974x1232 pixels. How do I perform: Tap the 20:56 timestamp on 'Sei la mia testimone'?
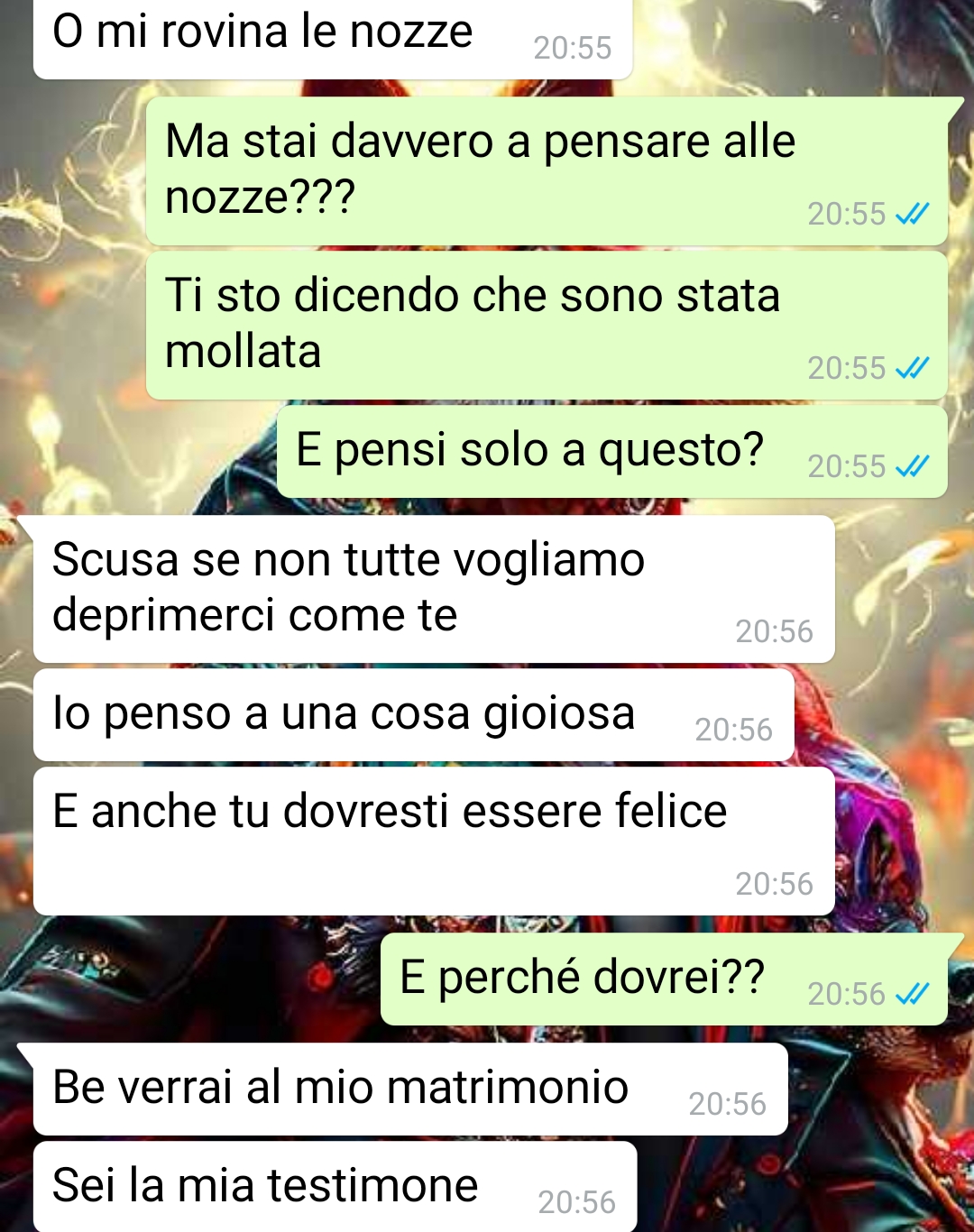577,1202
